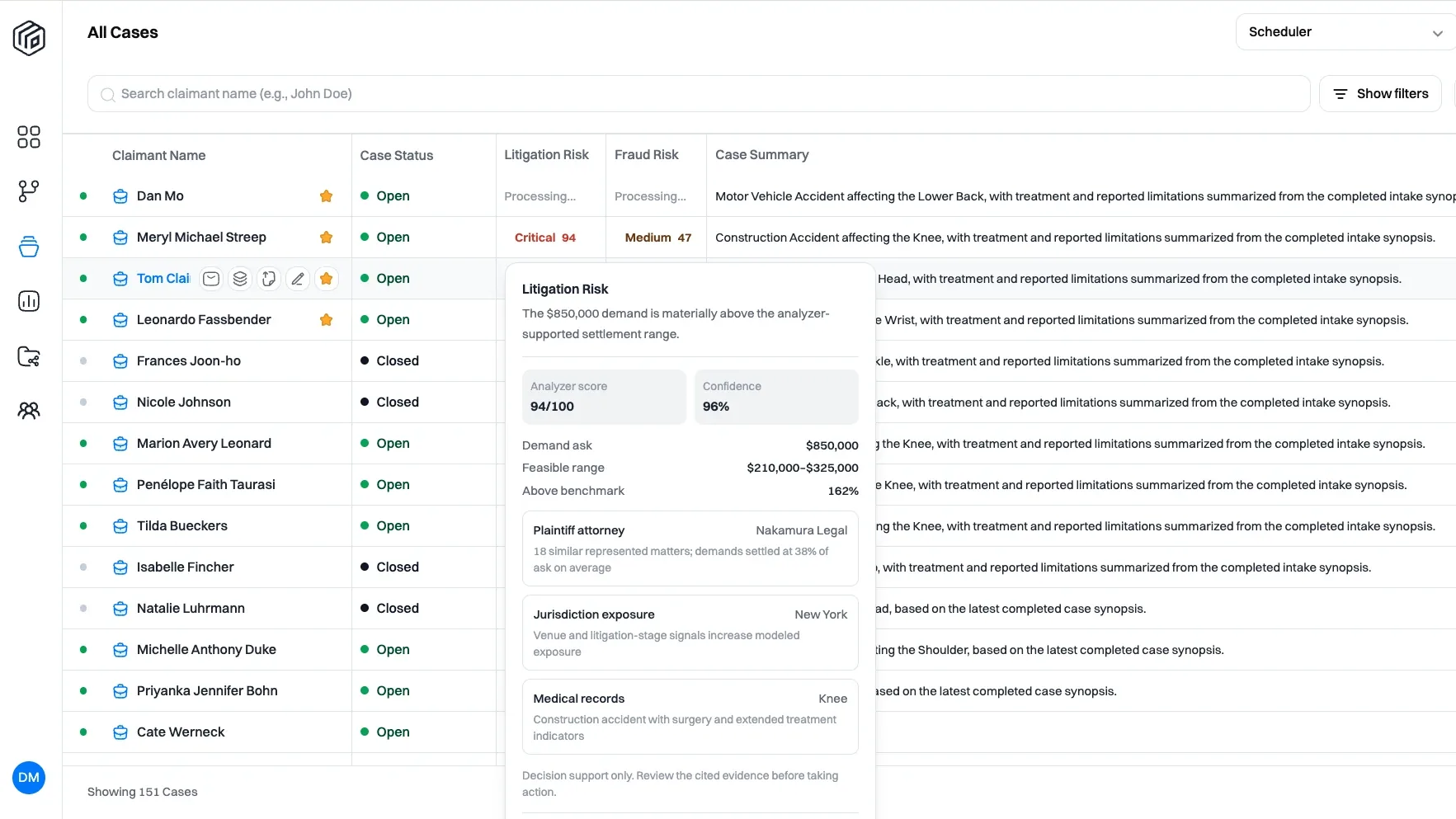Viewport: 1456px width, 819px height.
Task: Click the Show filters button
Action: (1380, 94)
